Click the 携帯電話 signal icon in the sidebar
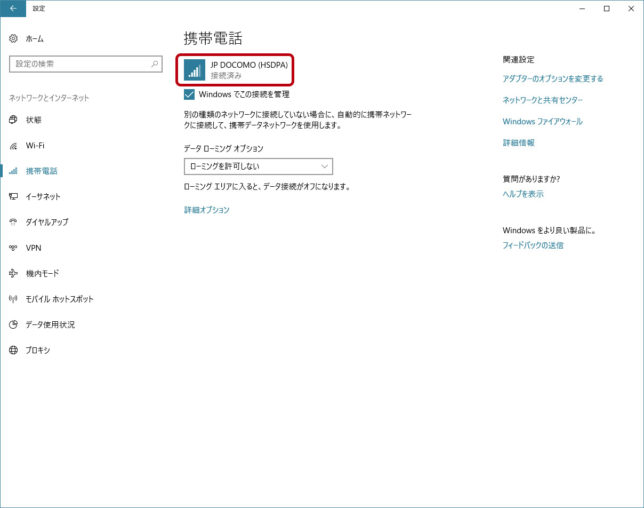Screen dimensions: 644x508 13,171
